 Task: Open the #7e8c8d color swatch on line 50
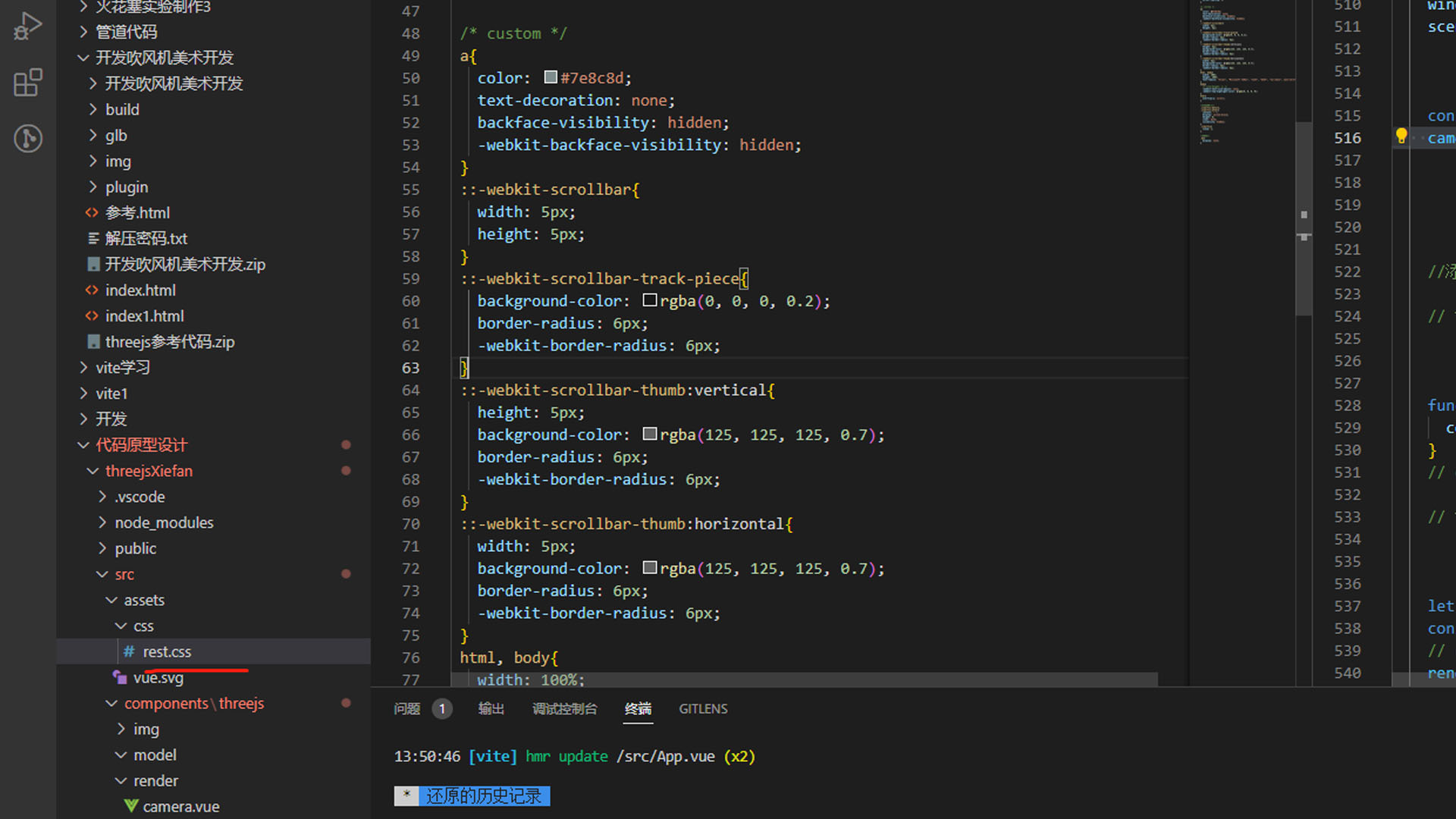click(551, 77)
